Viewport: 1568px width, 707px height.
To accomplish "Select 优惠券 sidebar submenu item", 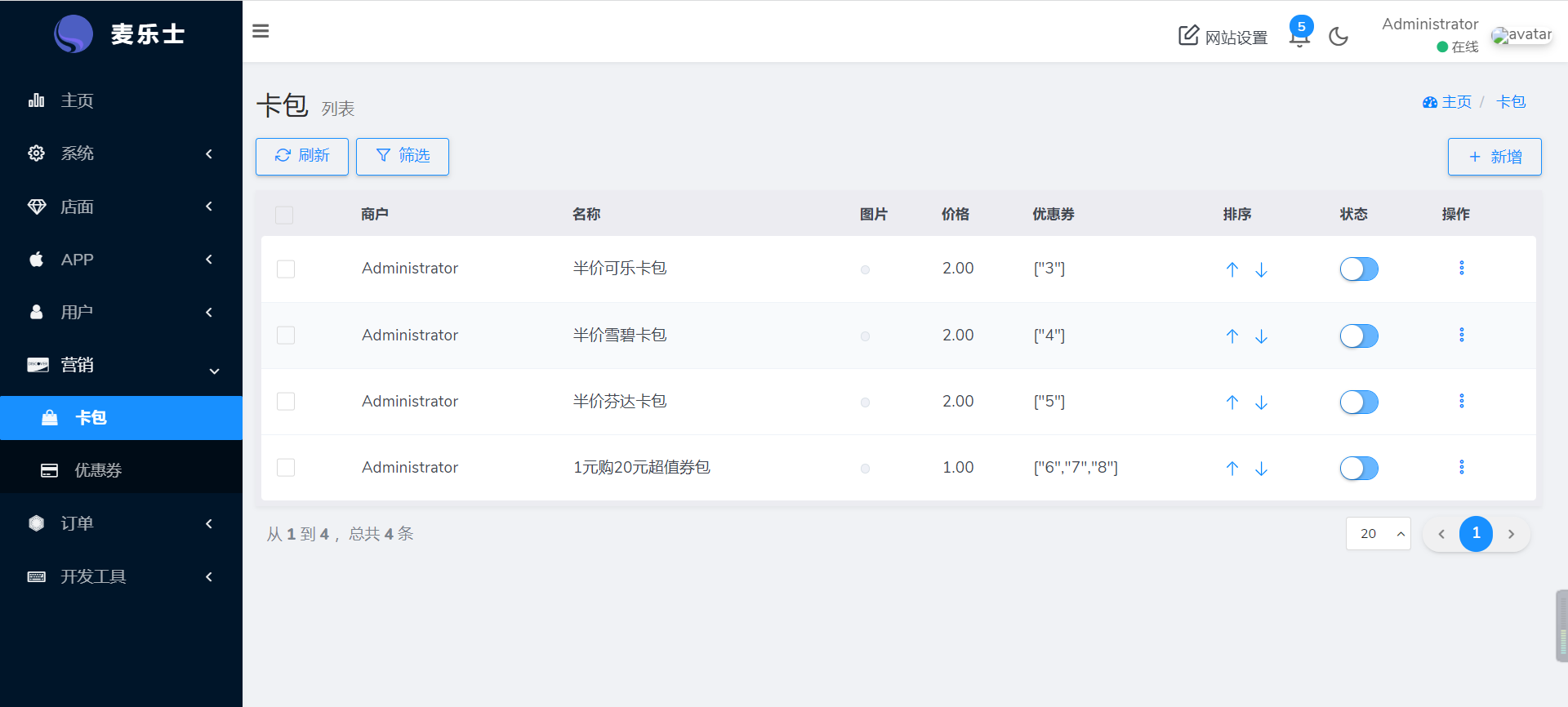I will (121, 470).
